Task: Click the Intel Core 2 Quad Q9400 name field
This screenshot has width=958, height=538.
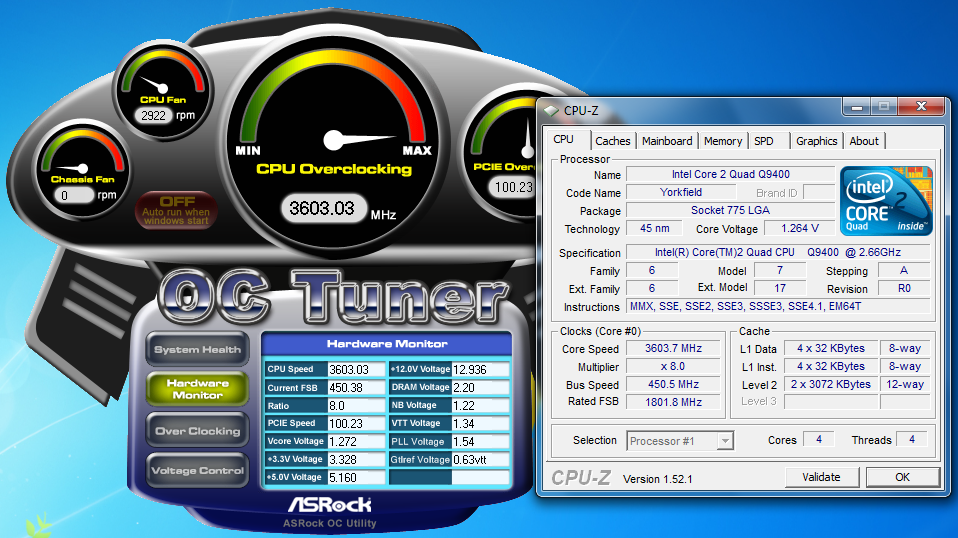Action: [730, 175]
